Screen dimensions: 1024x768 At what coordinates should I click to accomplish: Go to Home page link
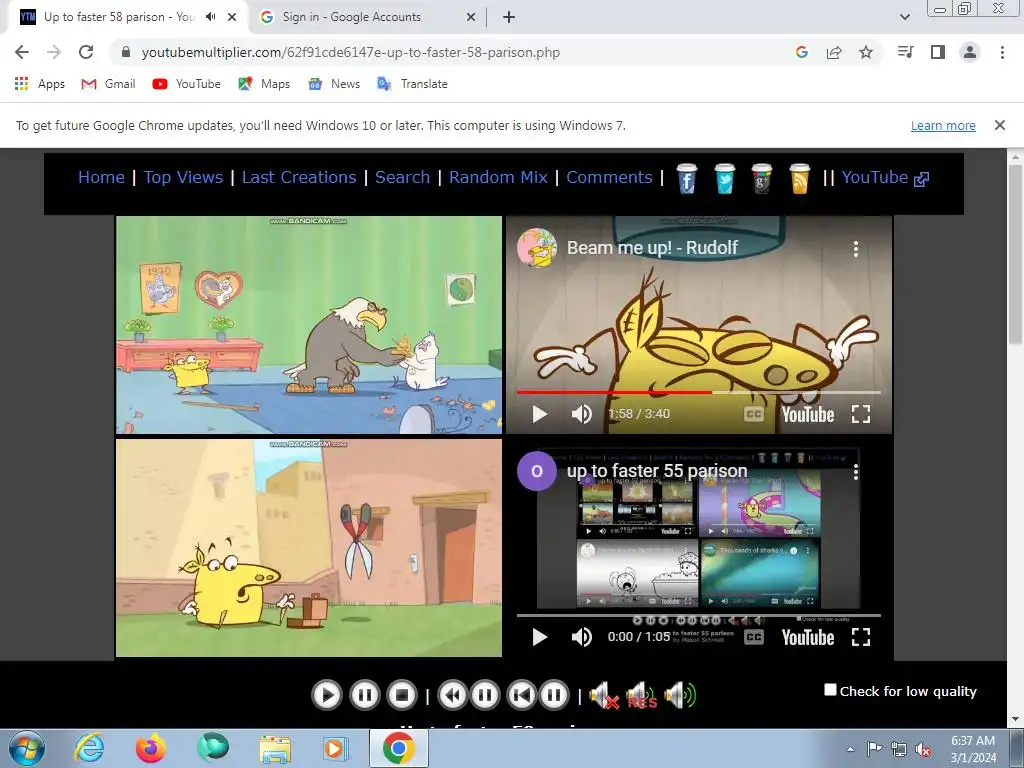click(x=101, y=177)
